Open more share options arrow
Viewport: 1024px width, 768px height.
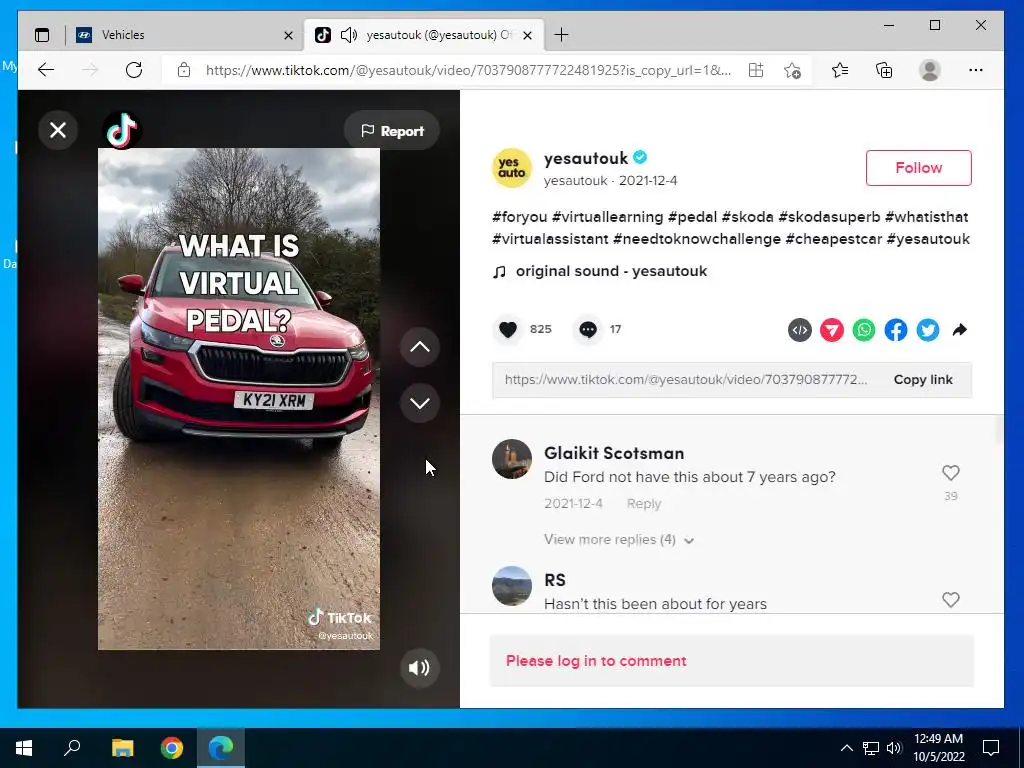(x=959, y=330)
